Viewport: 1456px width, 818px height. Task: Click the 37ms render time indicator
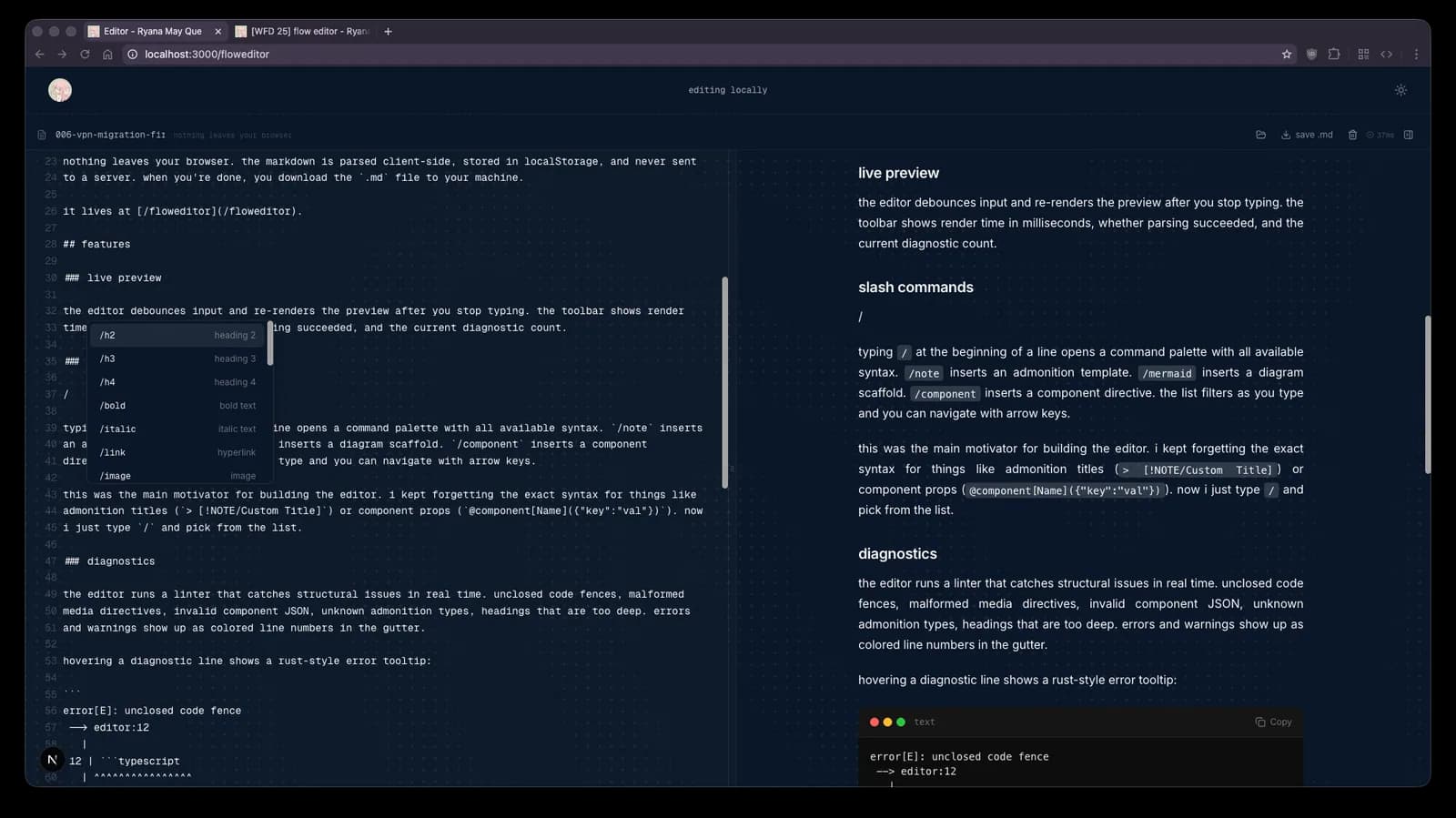pyautogui.click(x=1380, y=135)
